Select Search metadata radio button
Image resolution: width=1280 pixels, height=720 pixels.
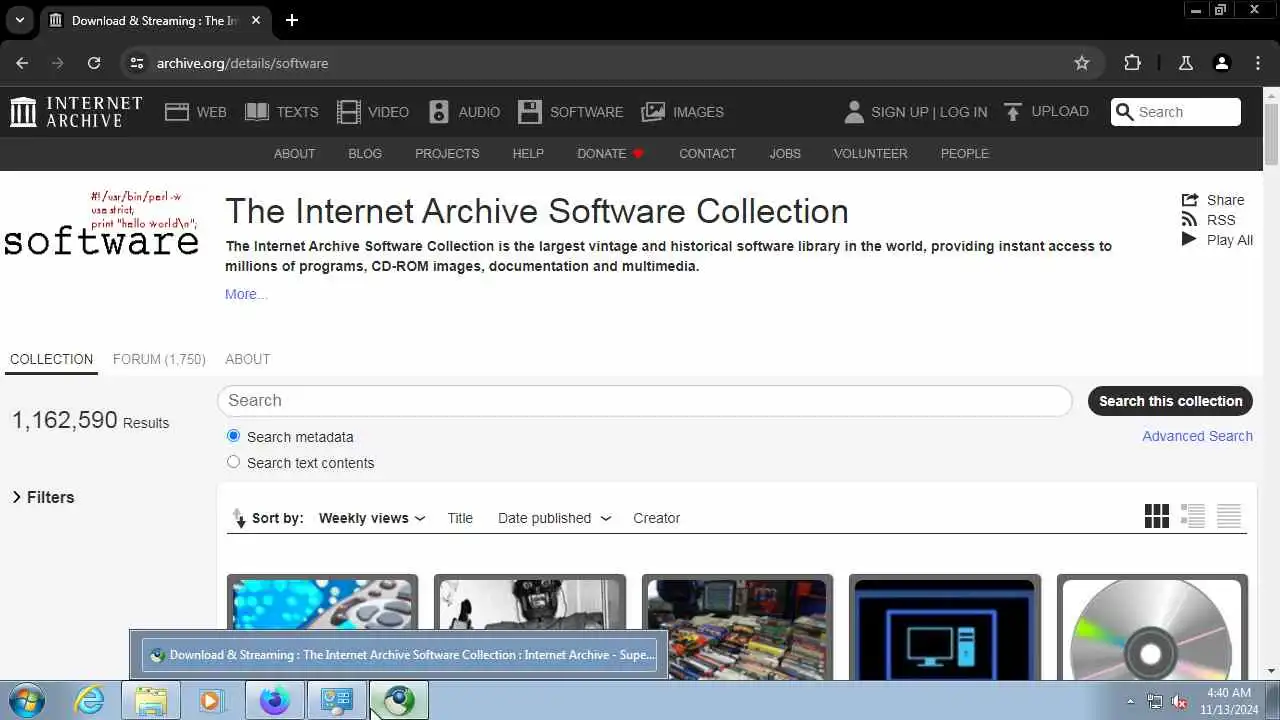coord(234,436)
